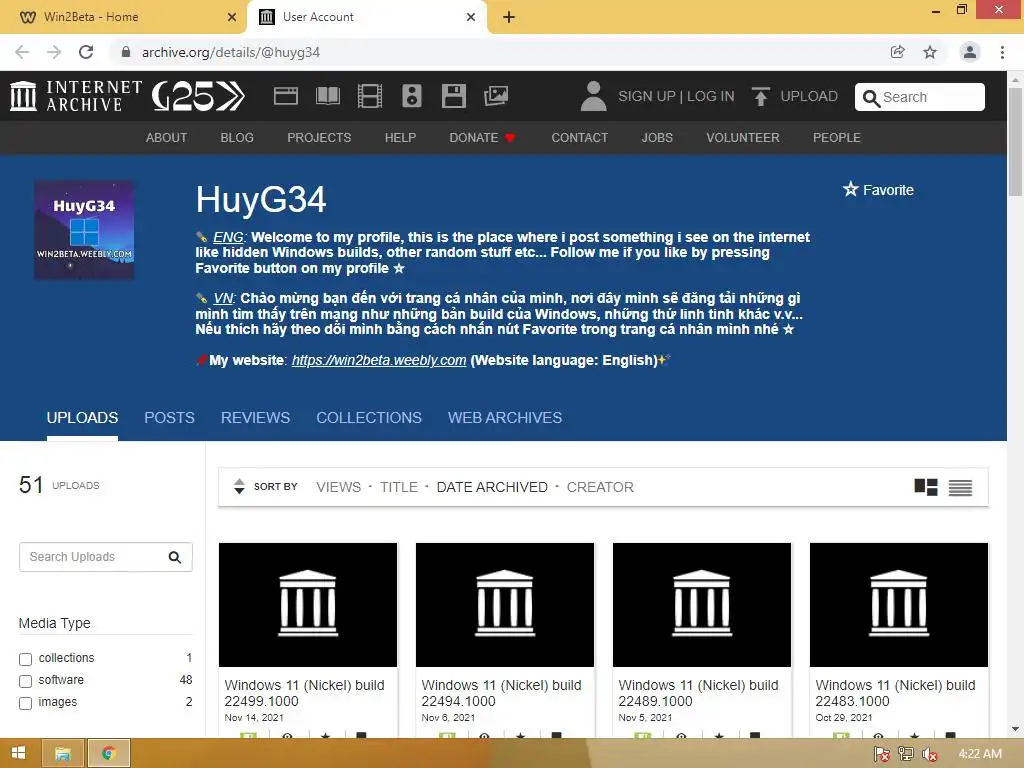Click the muted volume tray icon
The height and width of the screenshot is (768, 1024).
point(929,754)
